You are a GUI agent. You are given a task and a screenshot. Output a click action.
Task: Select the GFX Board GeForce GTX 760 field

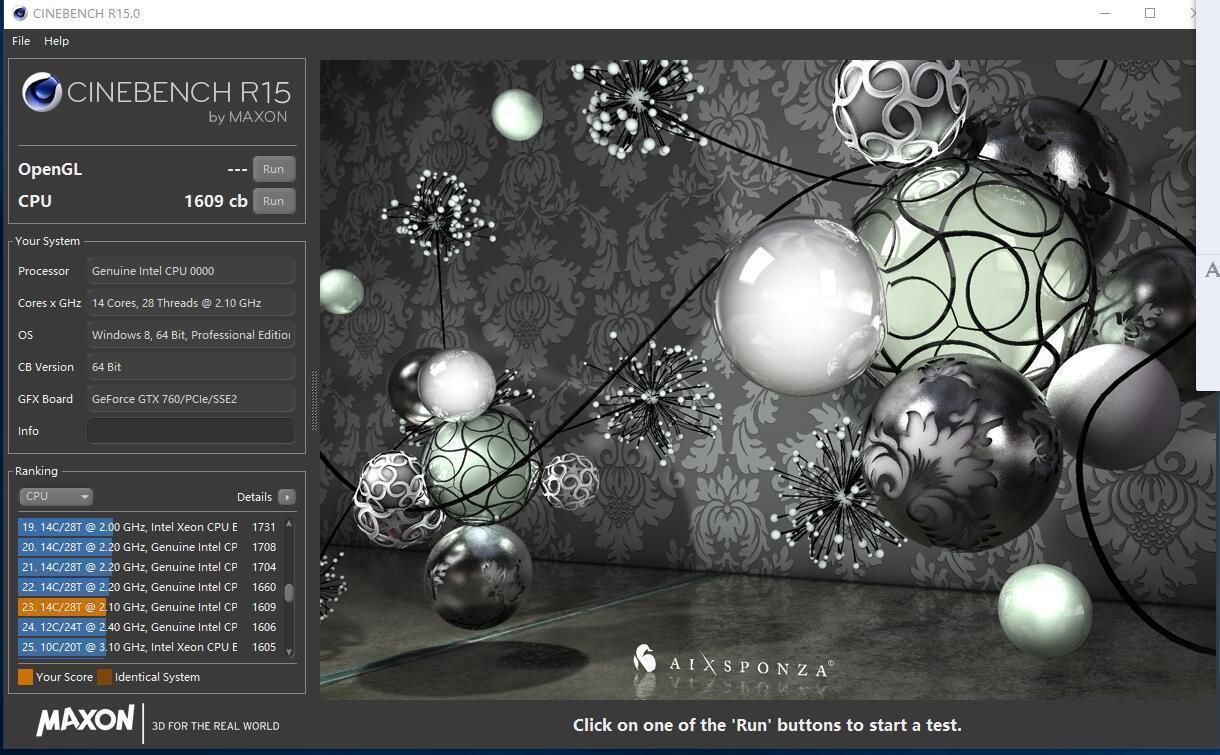[x=191, y=399]
